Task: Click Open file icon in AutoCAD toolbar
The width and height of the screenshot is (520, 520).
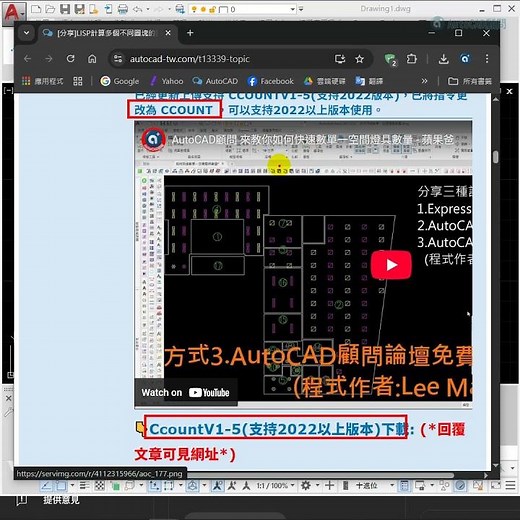Action: point(50,9)
